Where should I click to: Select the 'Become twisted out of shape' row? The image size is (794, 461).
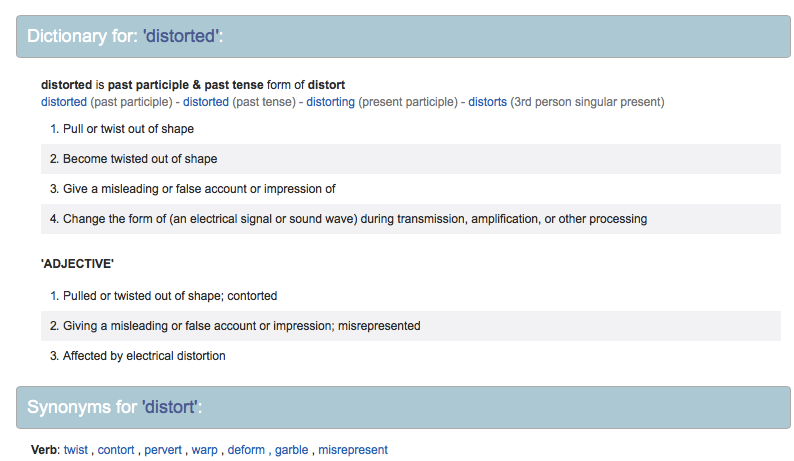point(140,159)
